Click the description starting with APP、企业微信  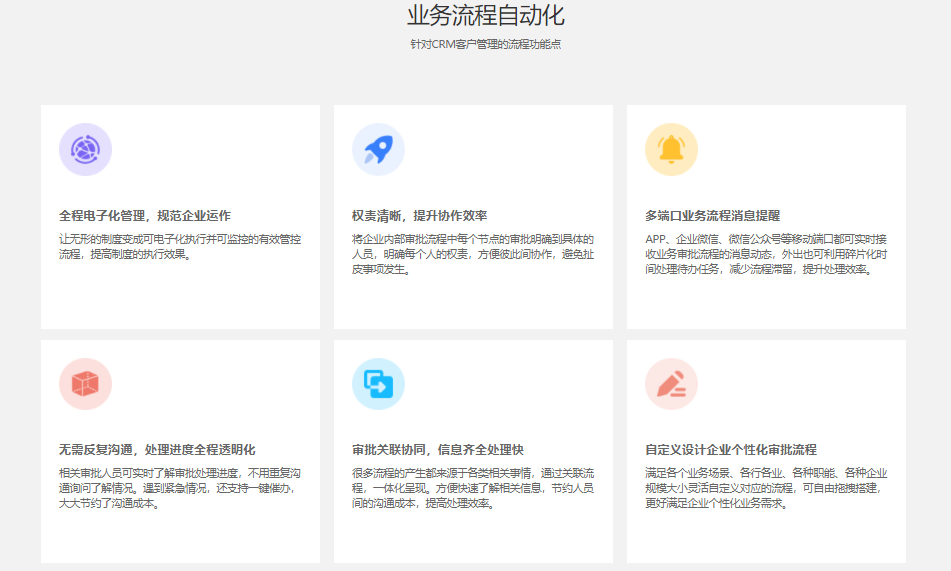(x=766, y=254)
